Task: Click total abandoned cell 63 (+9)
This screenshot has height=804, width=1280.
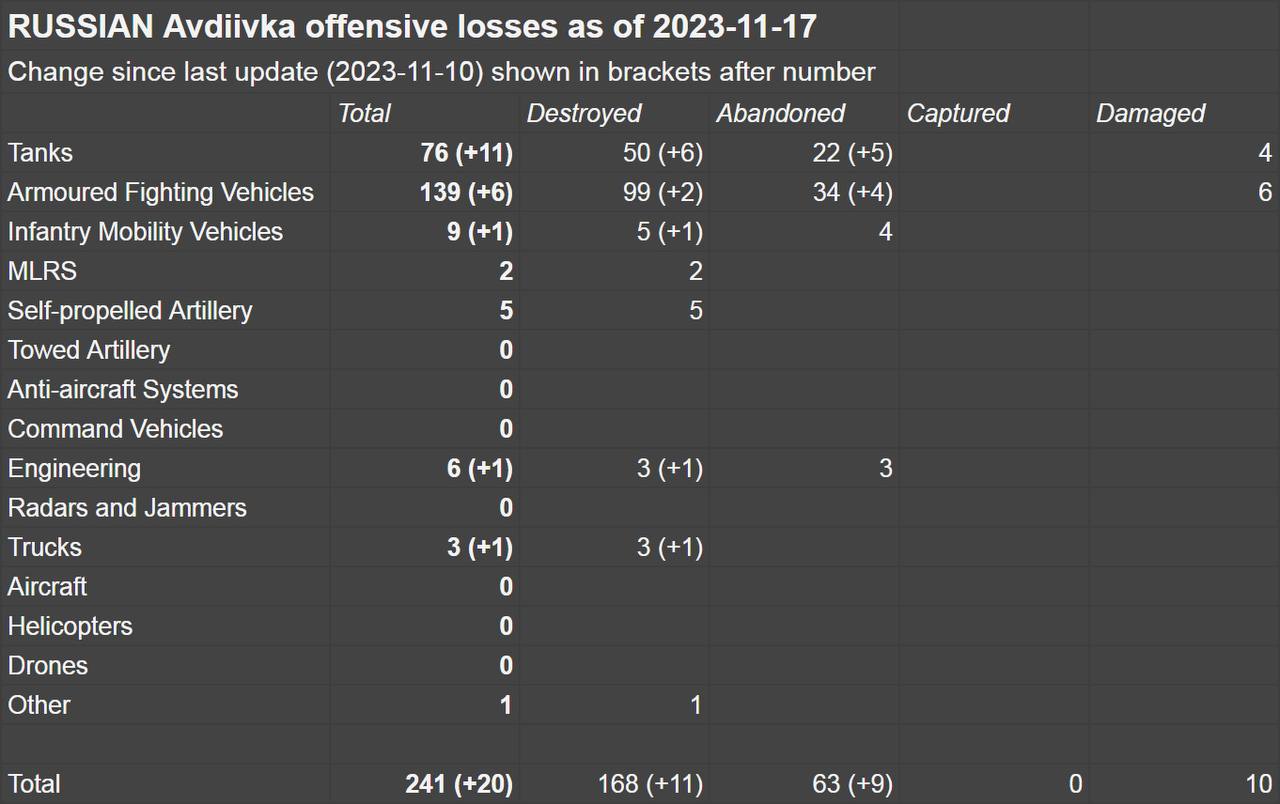Action: point(852,785)
